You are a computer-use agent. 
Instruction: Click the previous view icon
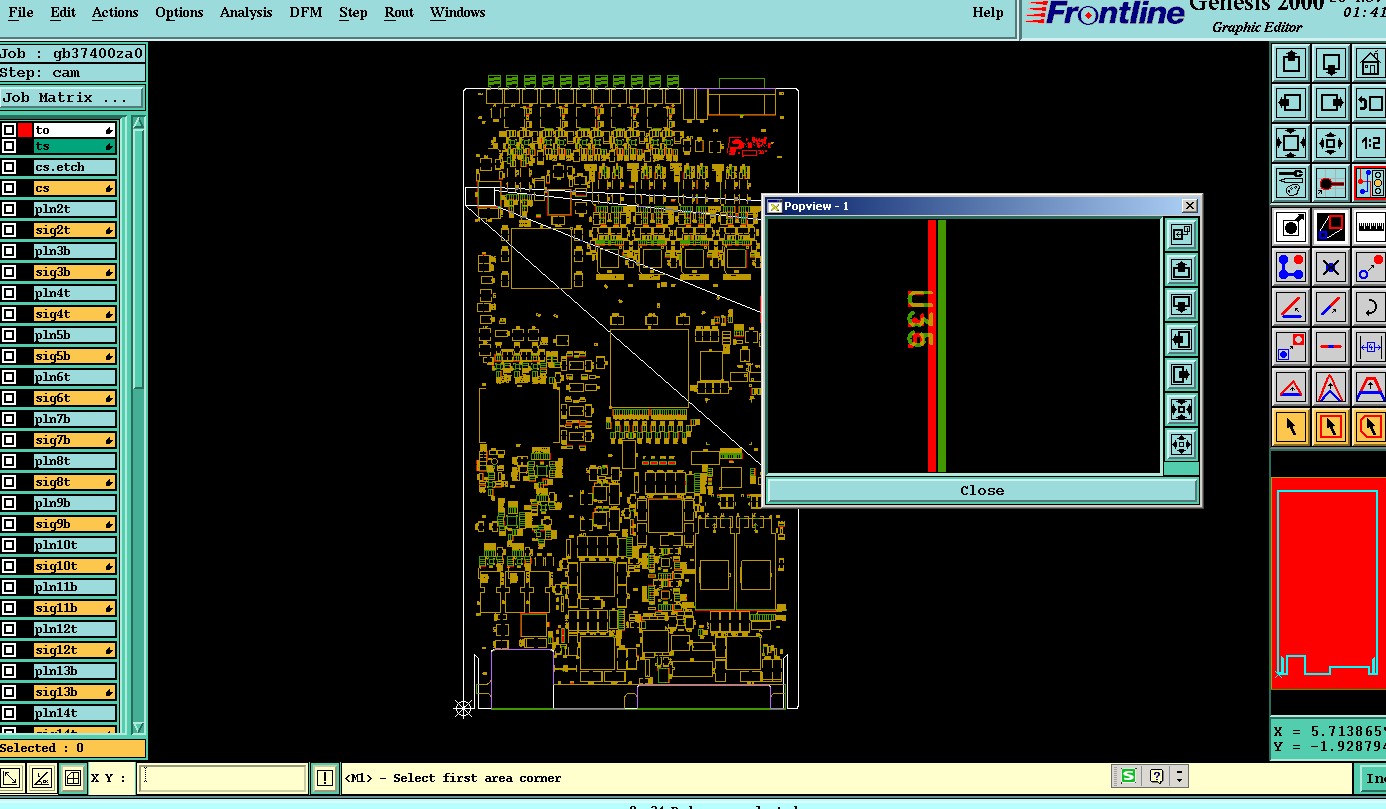coord(1370,103)
